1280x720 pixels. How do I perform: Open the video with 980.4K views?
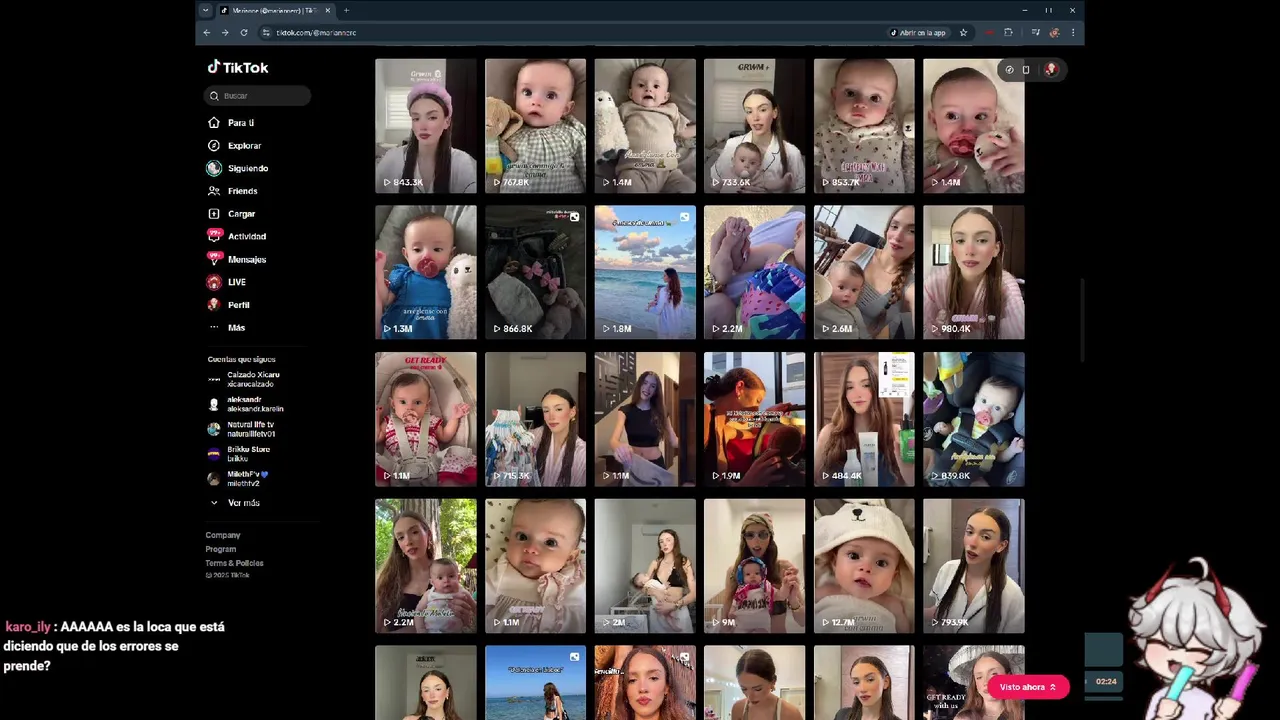(974, 273)
